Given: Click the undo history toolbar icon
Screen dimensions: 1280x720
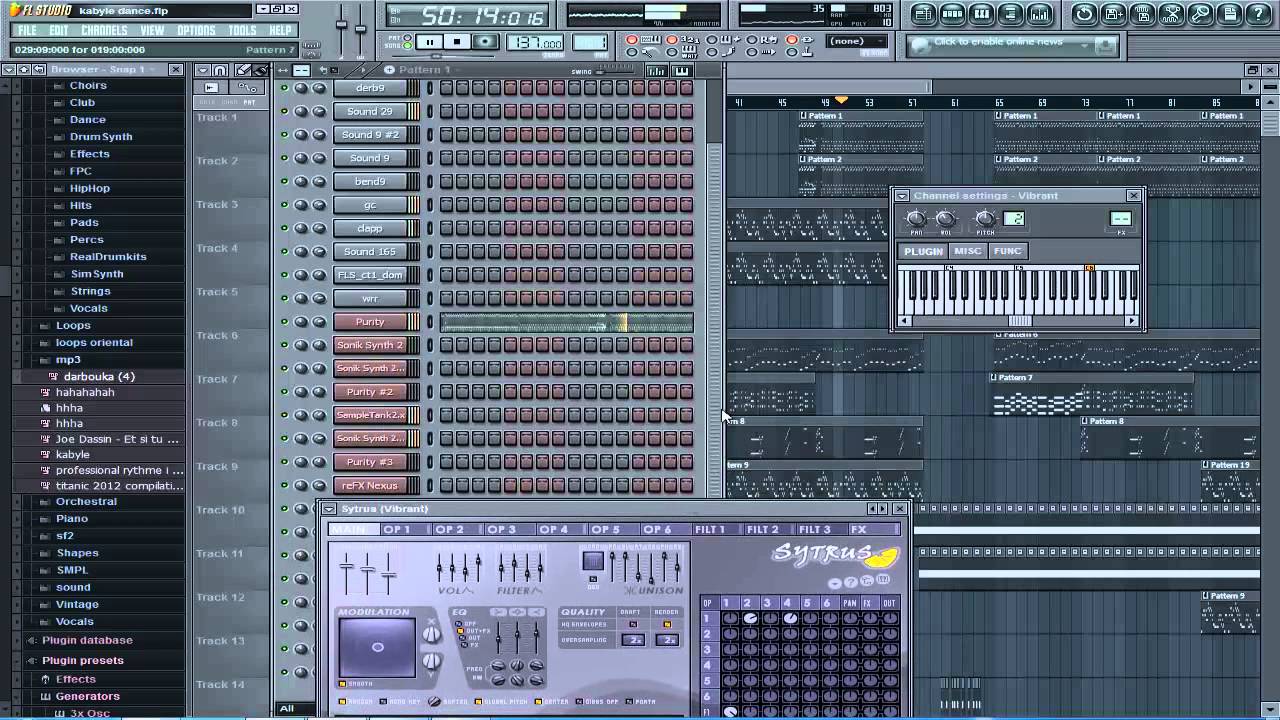Looking at the screenshot, I should [1084, 14].
